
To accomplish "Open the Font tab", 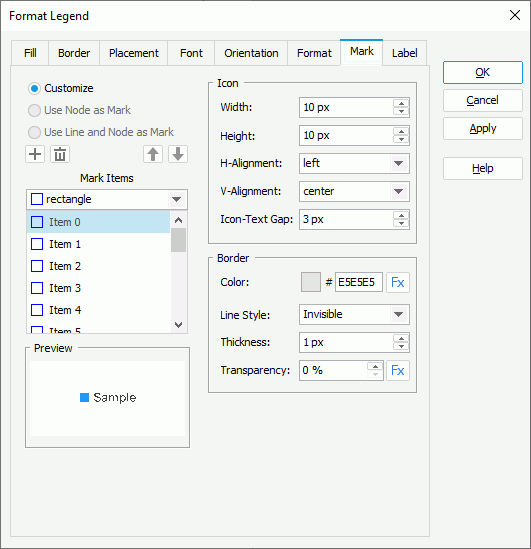I will (x=191, y=53).
